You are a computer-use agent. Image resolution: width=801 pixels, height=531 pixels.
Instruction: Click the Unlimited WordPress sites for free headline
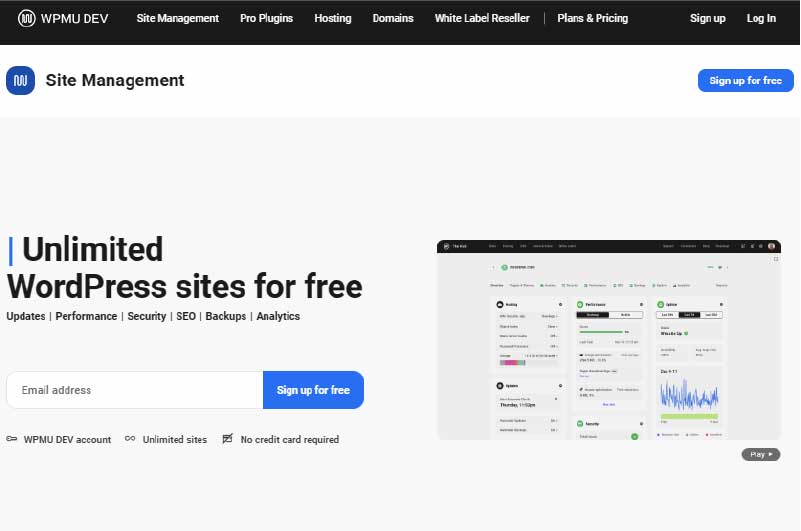(x=184, y=268)
